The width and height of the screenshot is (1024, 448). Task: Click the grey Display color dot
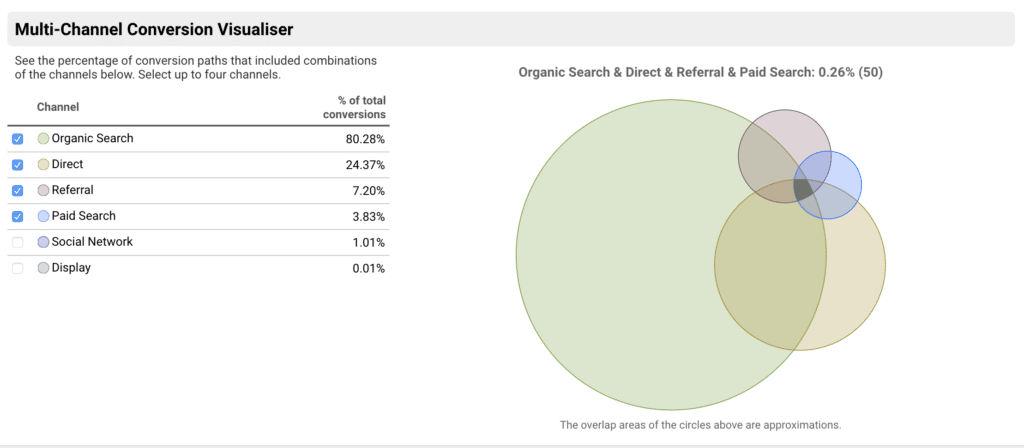tap(43, 269)
